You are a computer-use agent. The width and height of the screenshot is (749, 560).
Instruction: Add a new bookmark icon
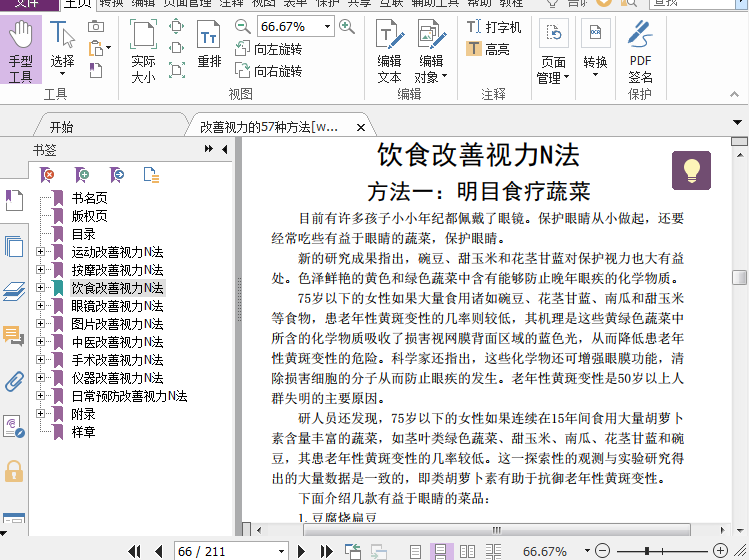click(x=82, y=175)
